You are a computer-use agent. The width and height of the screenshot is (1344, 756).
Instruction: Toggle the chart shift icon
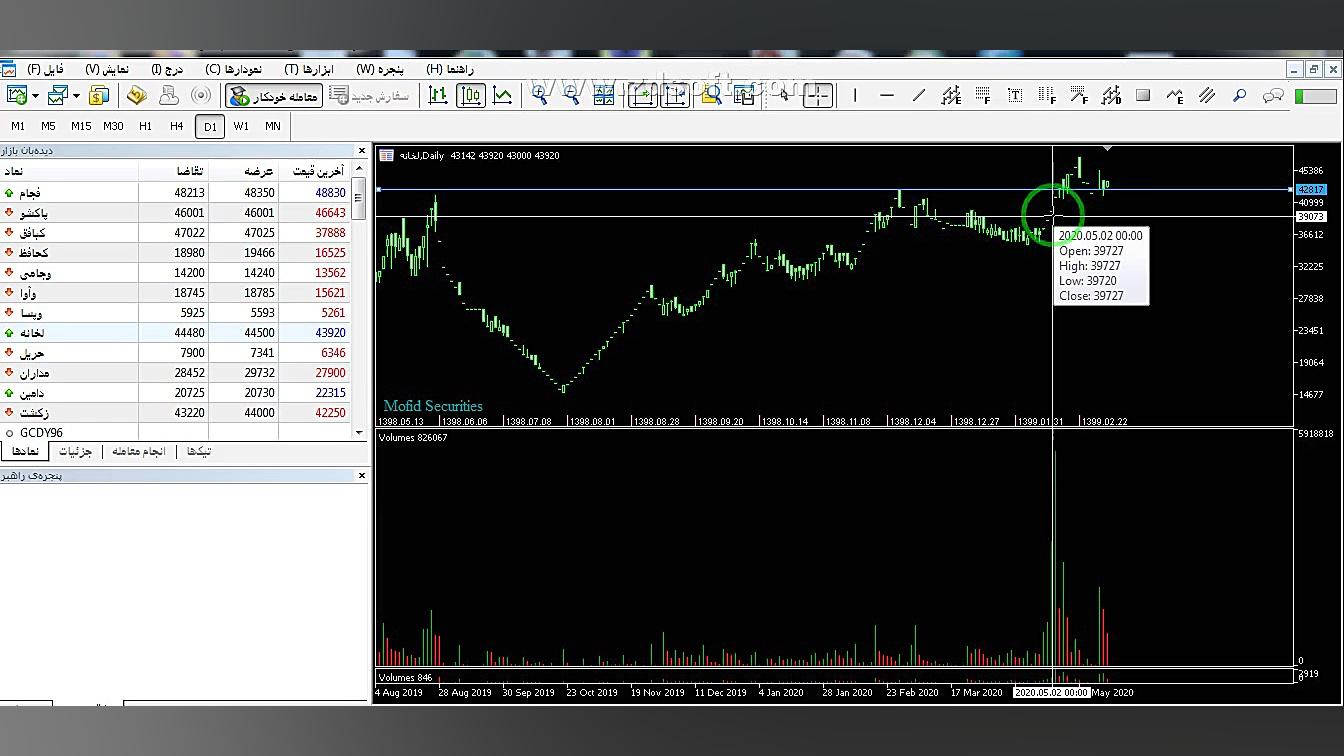[x=675, y=95]
